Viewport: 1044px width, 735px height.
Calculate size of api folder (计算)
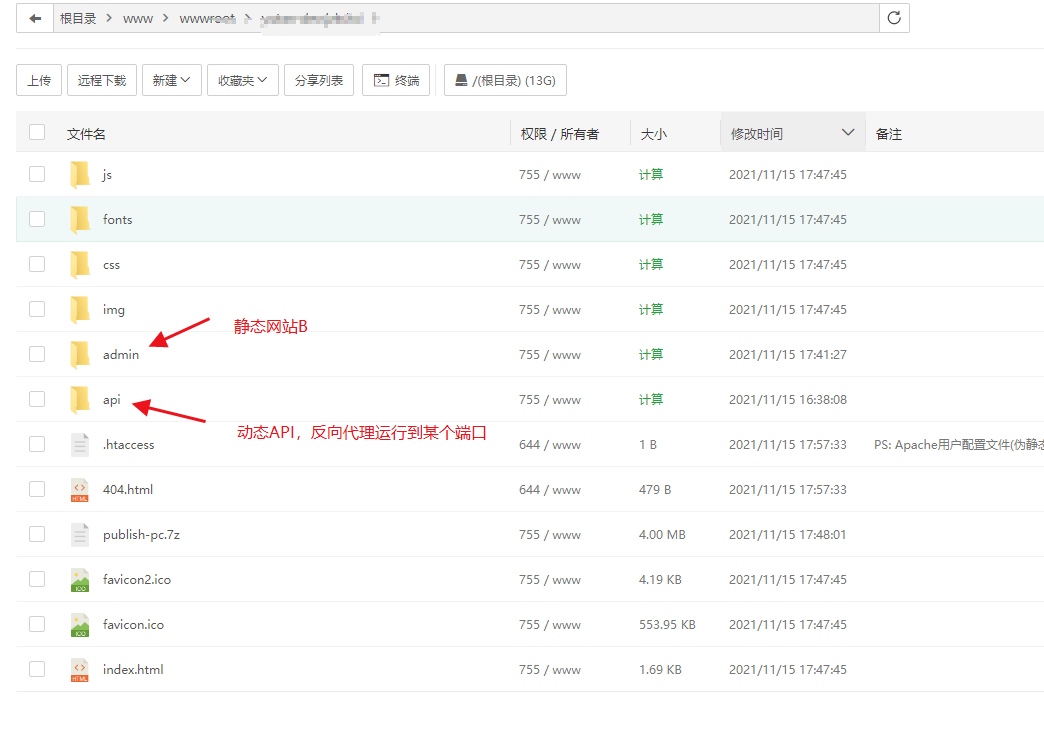coord(651,399)
